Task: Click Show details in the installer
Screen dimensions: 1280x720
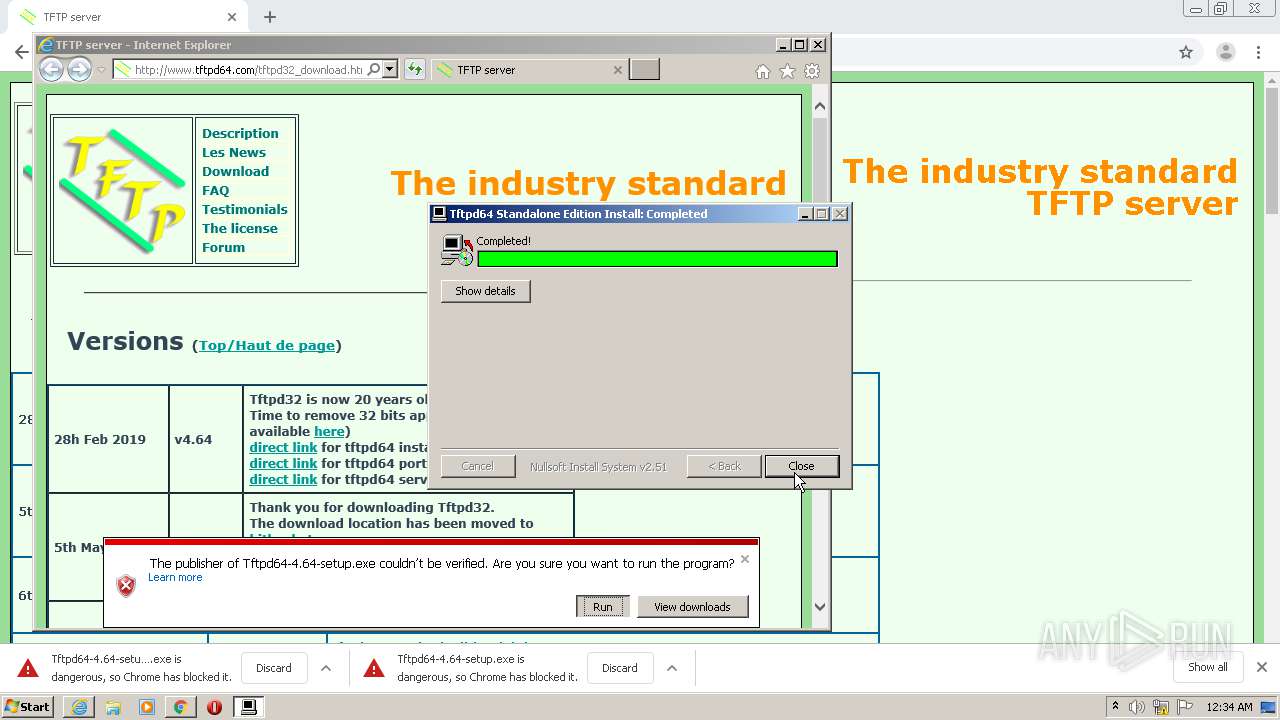Action: [x=485, y=291]
